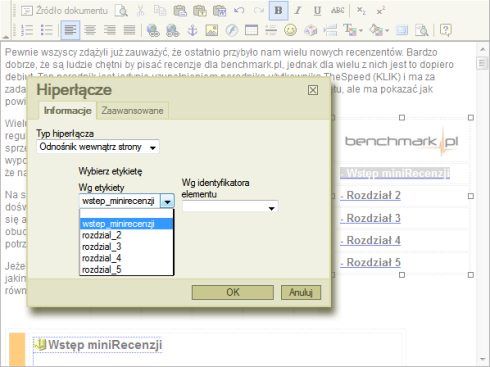Toggle justify alignment
490x367 pixels.
[x=129, y=30]
